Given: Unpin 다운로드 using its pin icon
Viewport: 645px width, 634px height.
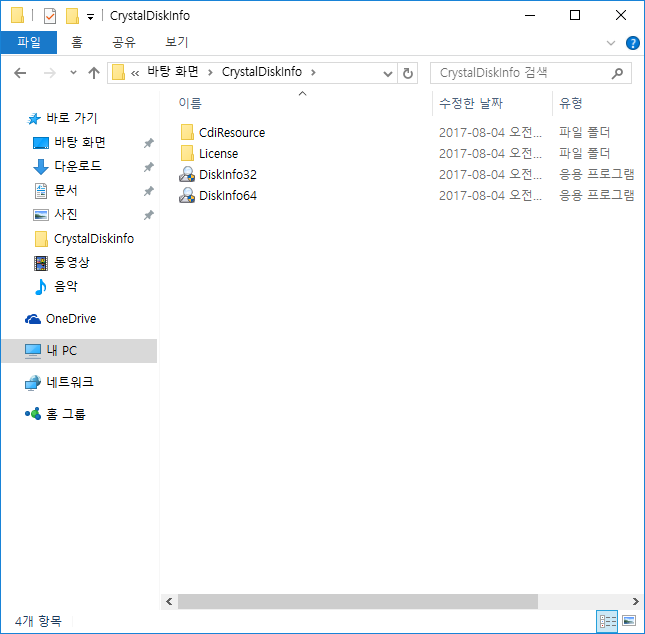Looking at the screenshot, I should [148, 167].
